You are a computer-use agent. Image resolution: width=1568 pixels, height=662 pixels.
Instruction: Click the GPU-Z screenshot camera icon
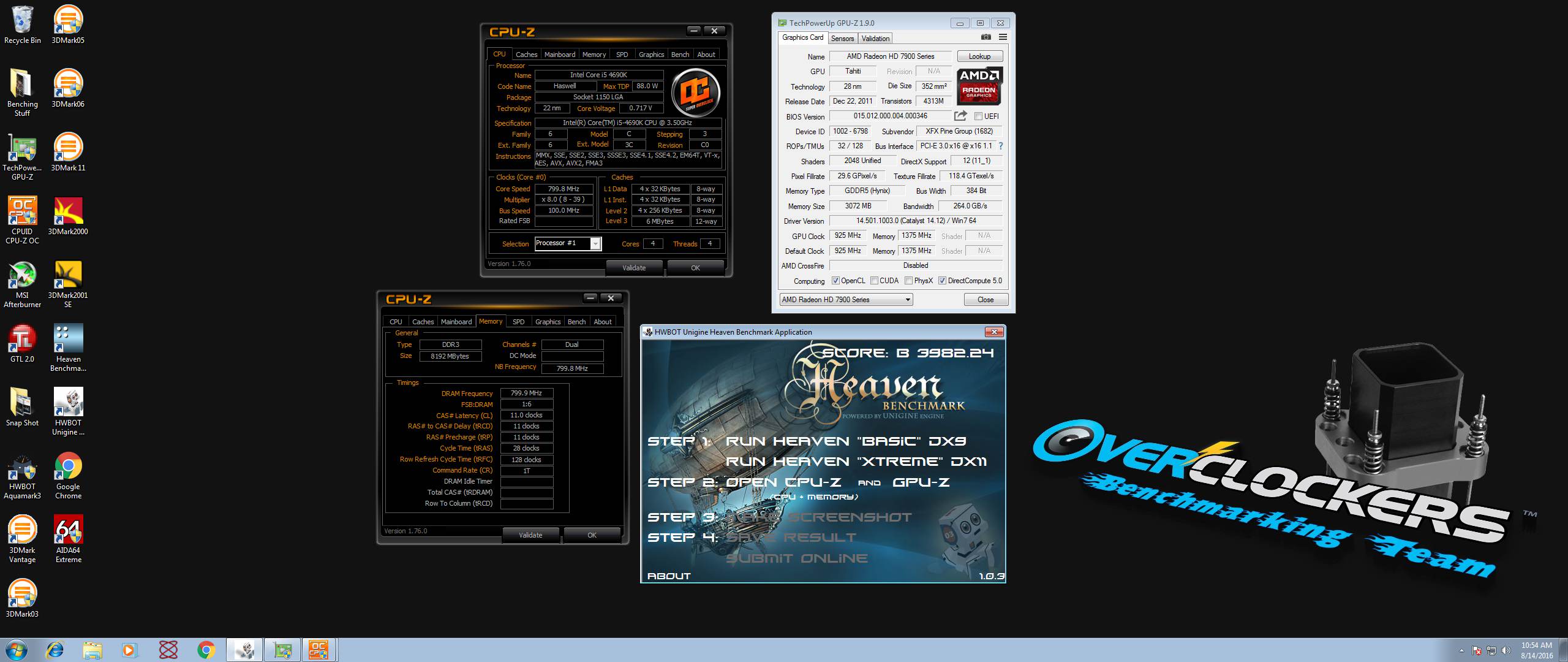point(986,37)
